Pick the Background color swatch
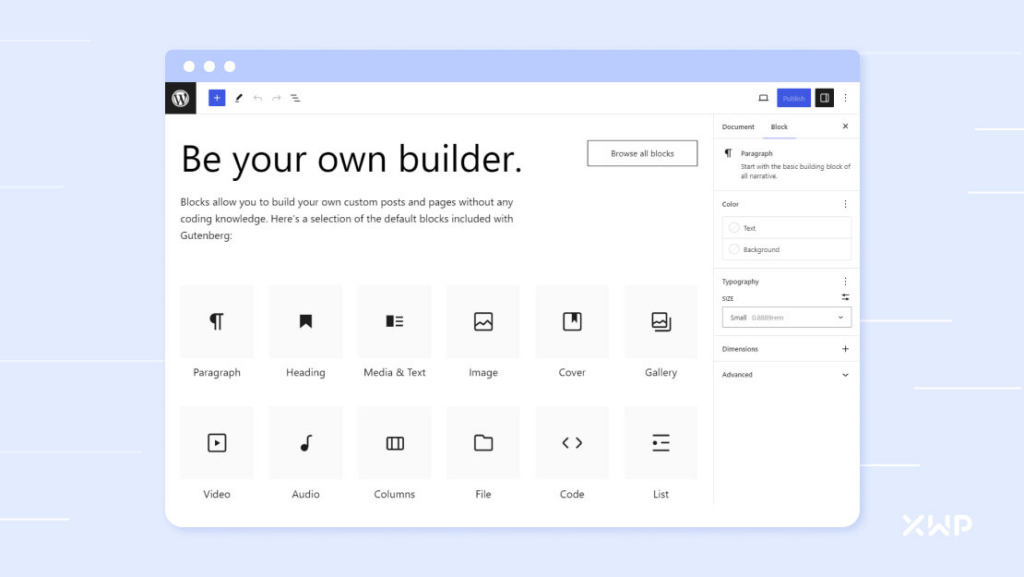 [x=735, y=249]
